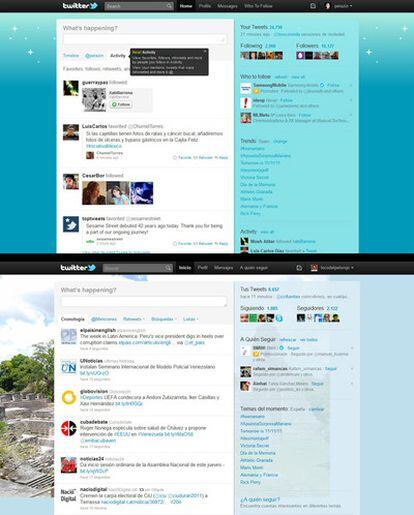Image resolution: width=414 pixels, height=515 pixels.
Task: Open SamsungMobile avatar in Who to follow
Action: [x=246, y=88]
